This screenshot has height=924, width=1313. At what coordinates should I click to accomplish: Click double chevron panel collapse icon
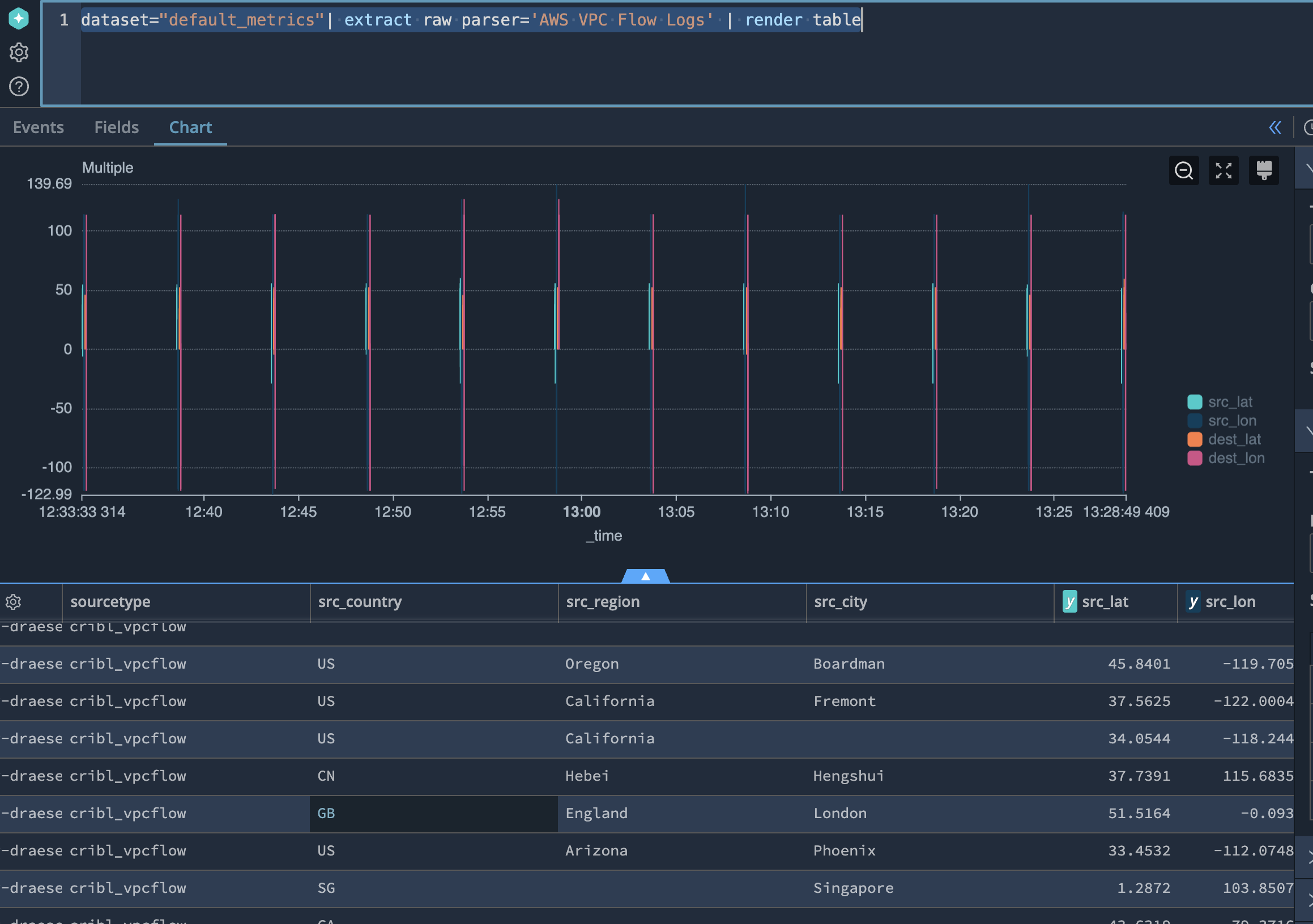(x=1274, y=127)
